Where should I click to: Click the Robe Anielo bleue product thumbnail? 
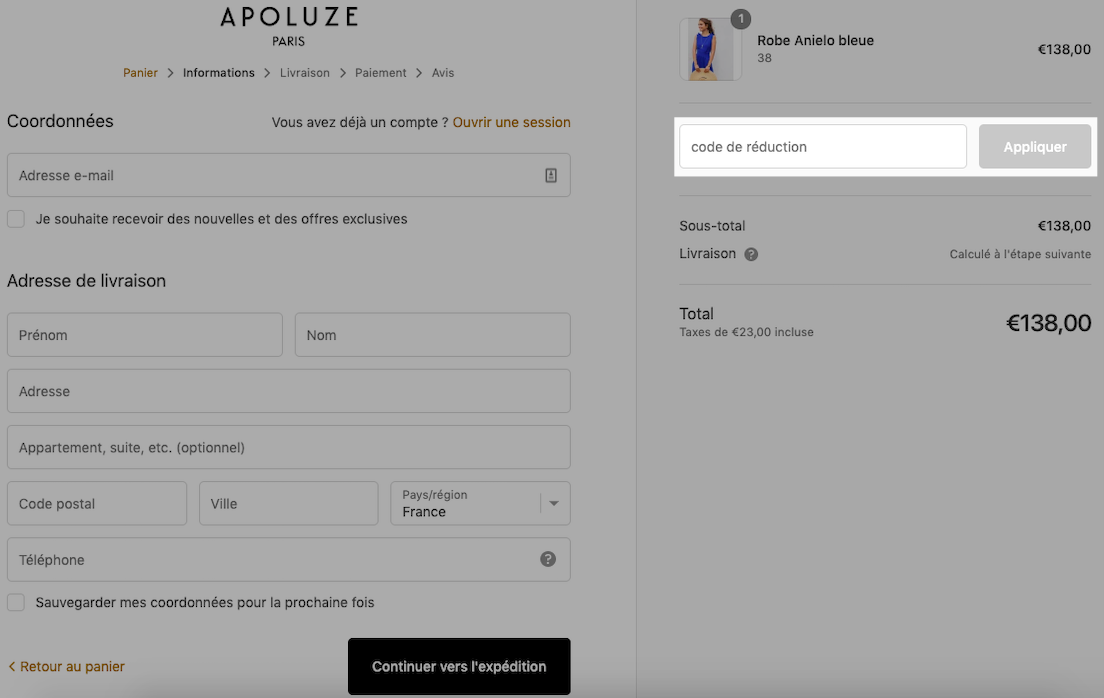(710, 49)
